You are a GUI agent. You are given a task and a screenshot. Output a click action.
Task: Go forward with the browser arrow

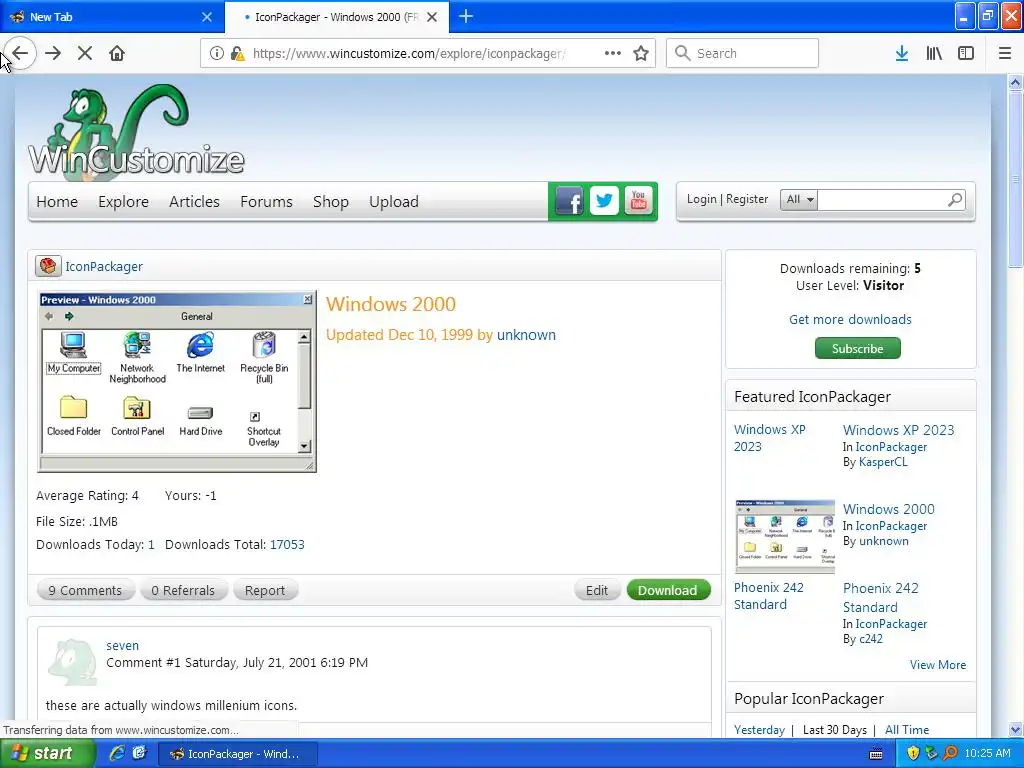53,54
